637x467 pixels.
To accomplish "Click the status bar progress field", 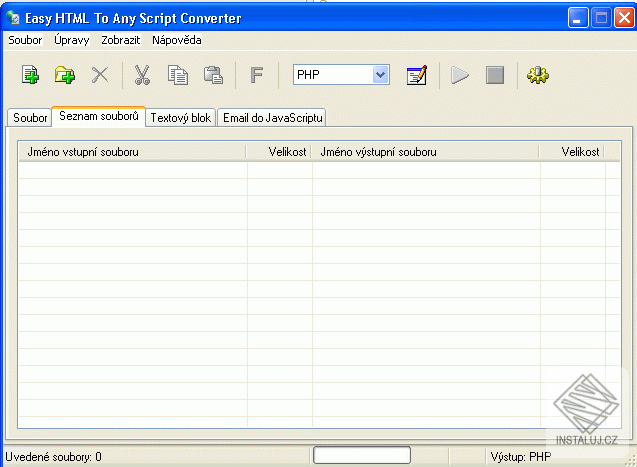I will coord(362,455).
